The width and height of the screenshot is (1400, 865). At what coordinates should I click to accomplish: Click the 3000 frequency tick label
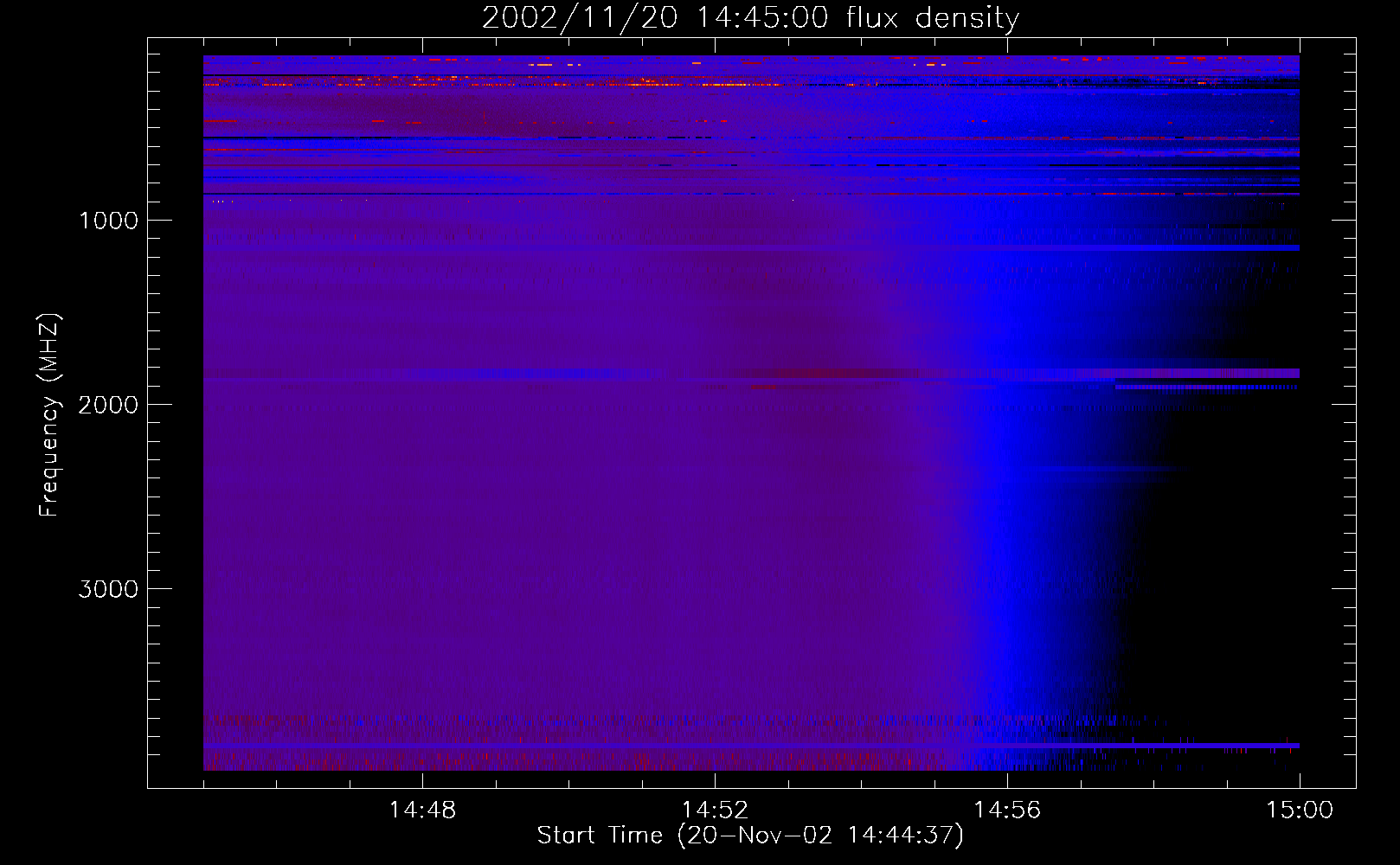coord(108,589)
